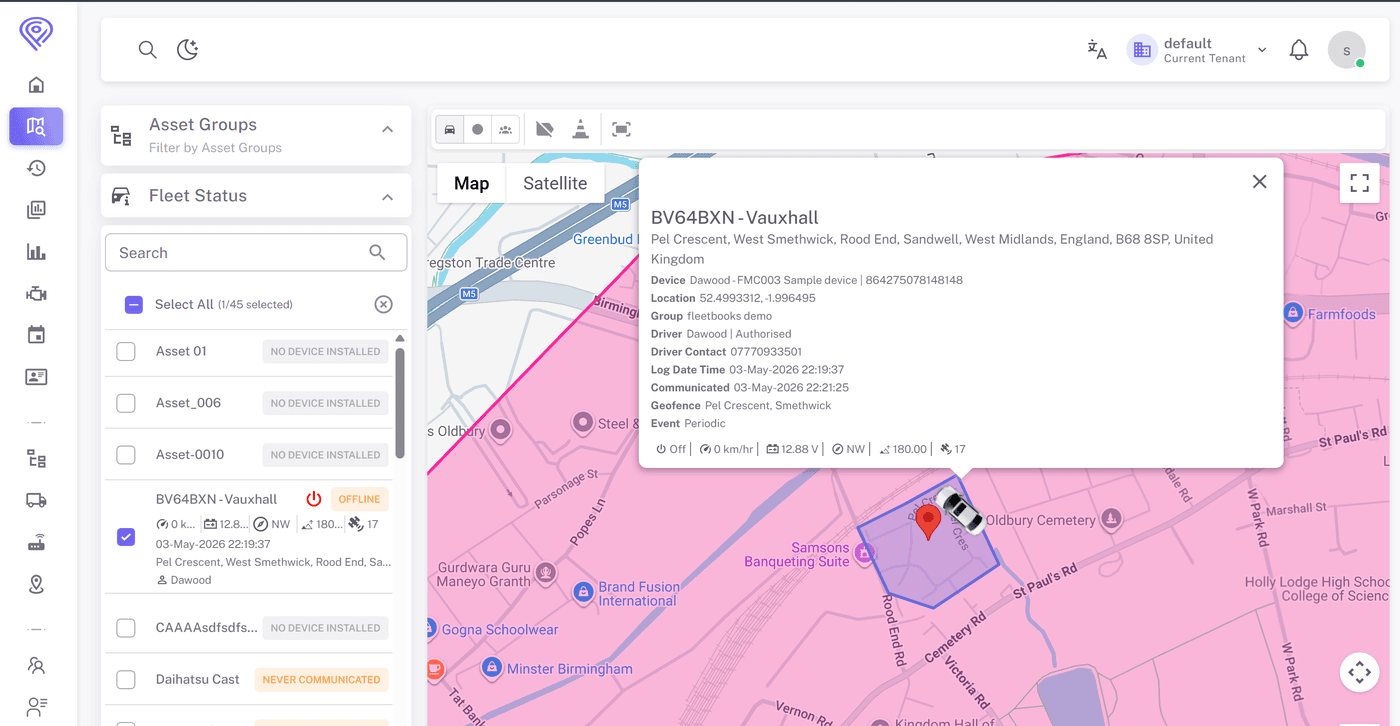The width and height of the screenshot is (1400, 726).
Task: Open the user avatar 's' menu
Action: click(1346, 50)
